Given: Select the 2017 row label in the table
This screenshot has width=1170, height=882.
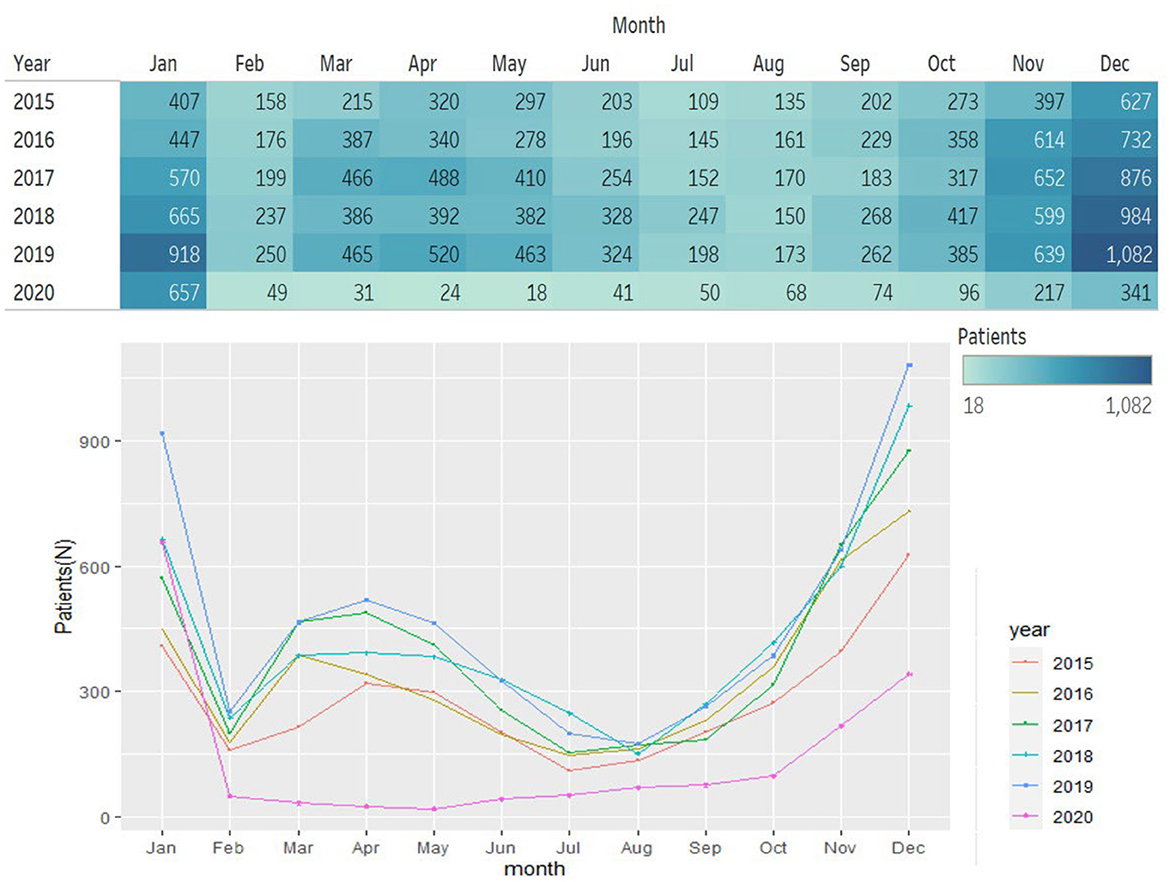Looking at the screenshot, I should click(x=34, y=178).
